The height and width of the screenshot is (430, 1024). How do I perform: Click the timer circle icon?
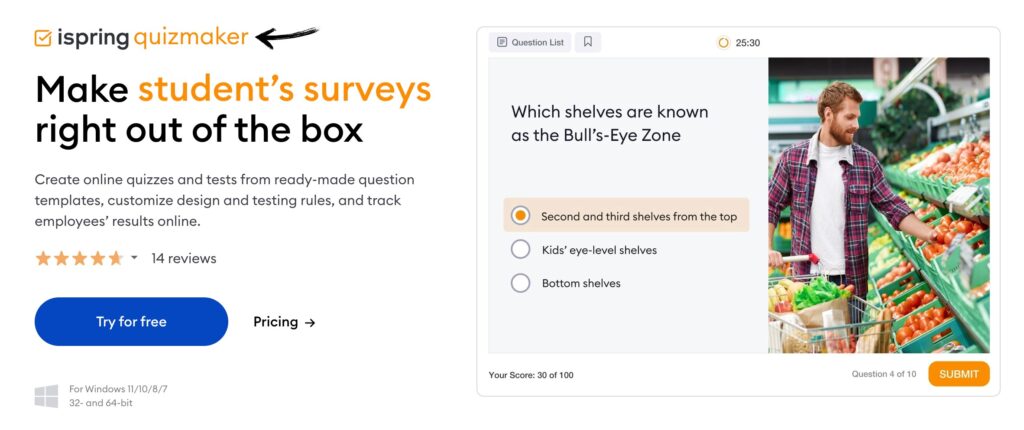click(723, 43)
